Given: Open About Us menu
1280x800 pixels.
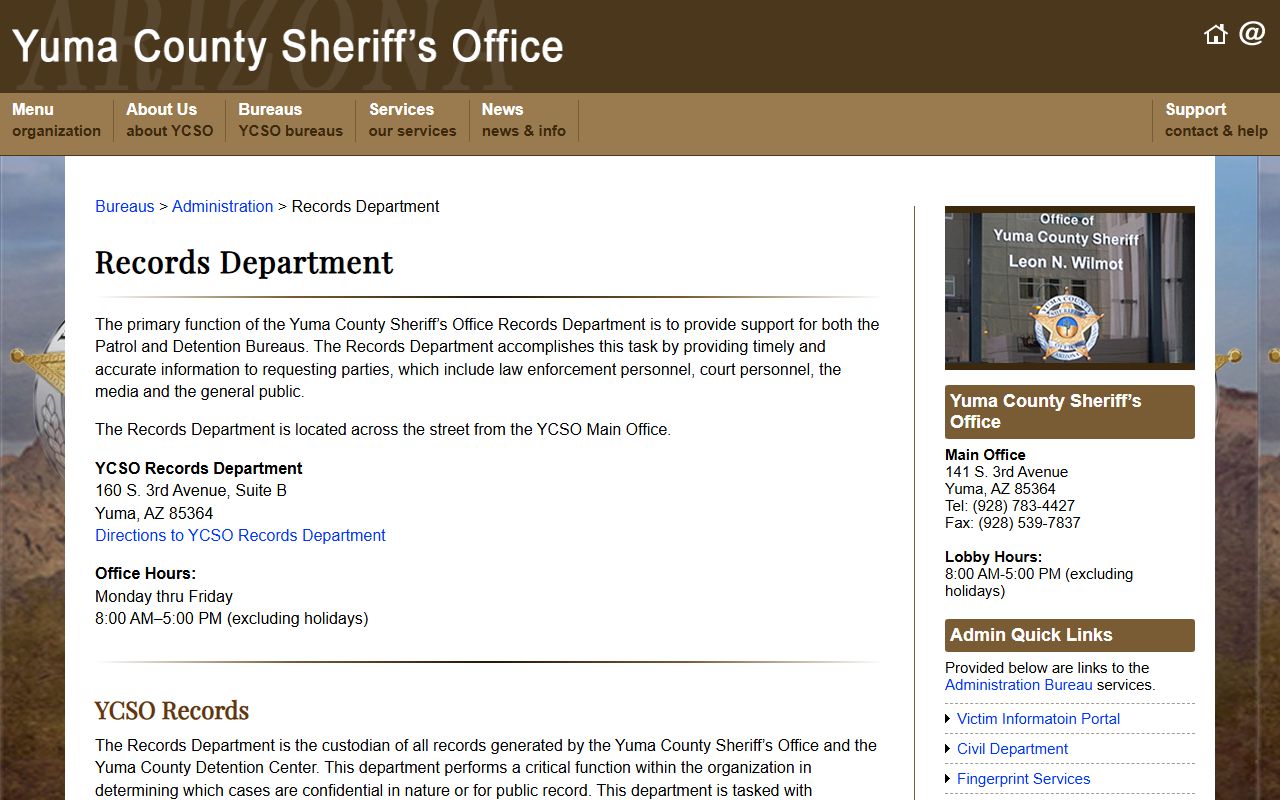Looking at the screenshot, I should (x=169, y=120).
